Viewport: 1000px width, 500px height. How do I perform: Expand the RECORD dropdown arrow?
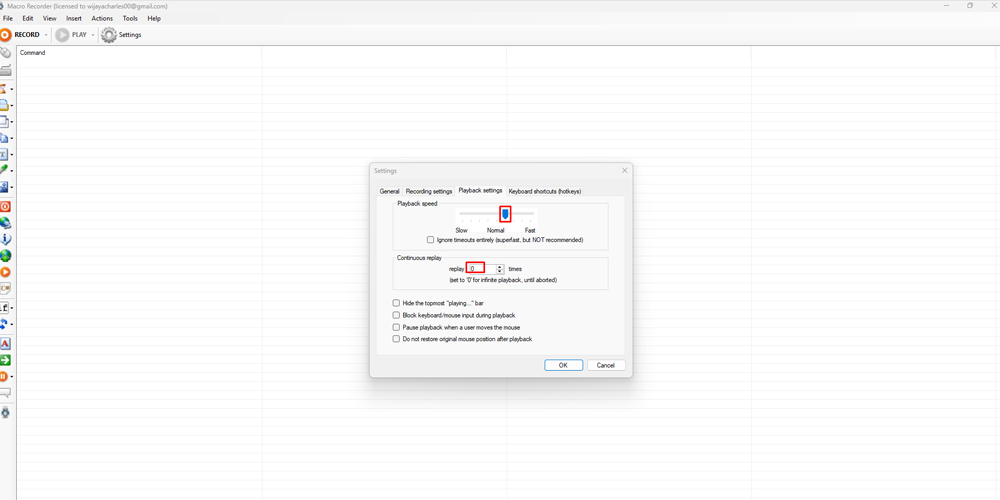coord(46,35)
